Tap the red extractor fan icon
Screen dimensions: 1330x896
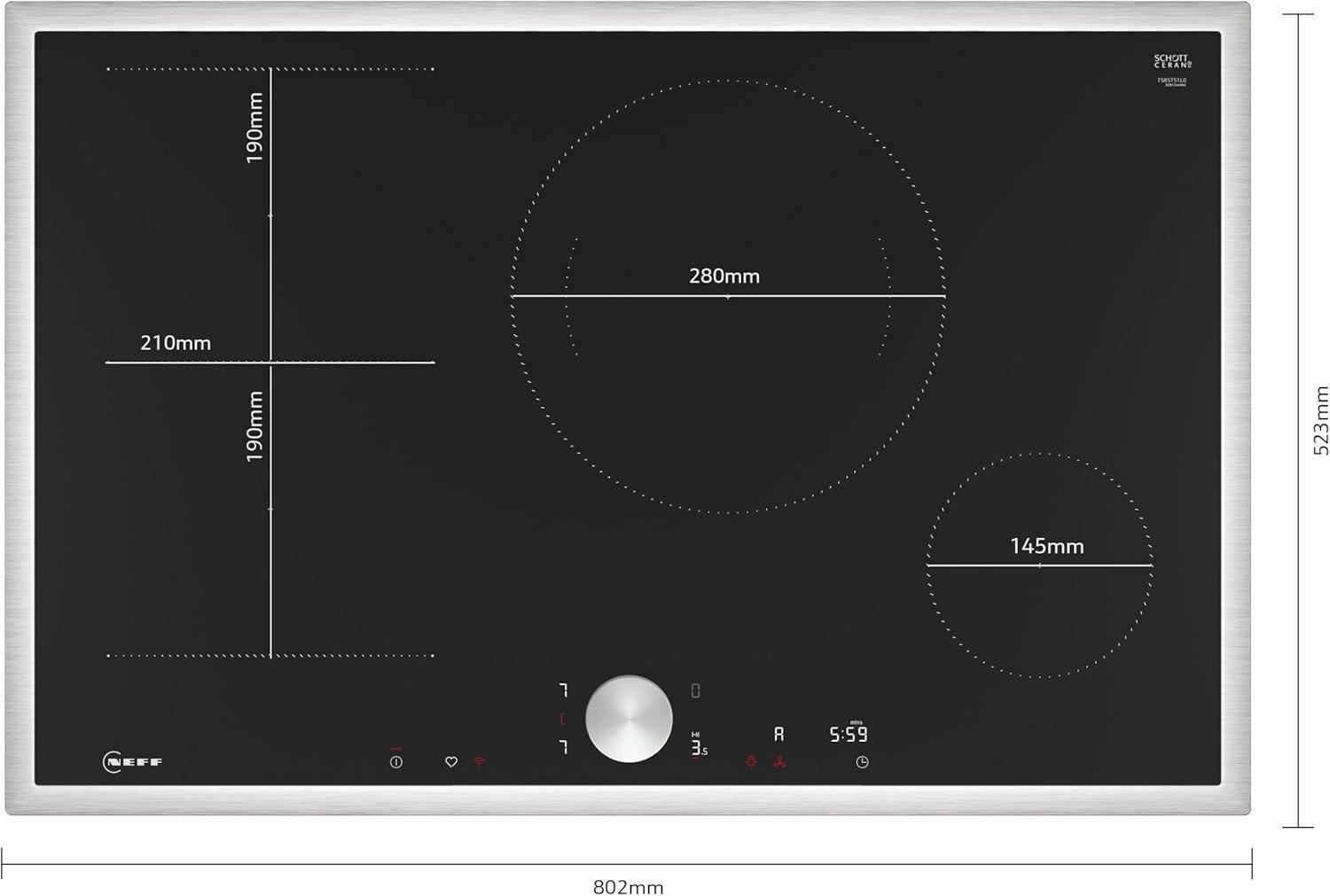tap(779, 761)
